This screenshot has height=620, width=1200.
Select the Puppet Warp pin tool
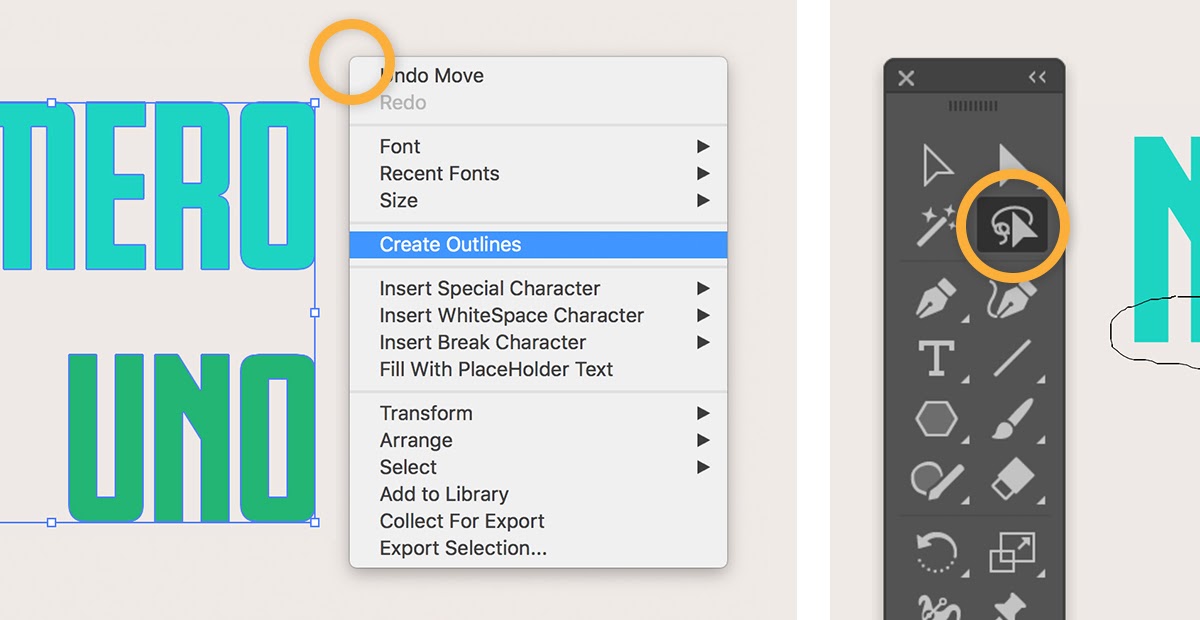[1012, 608]
